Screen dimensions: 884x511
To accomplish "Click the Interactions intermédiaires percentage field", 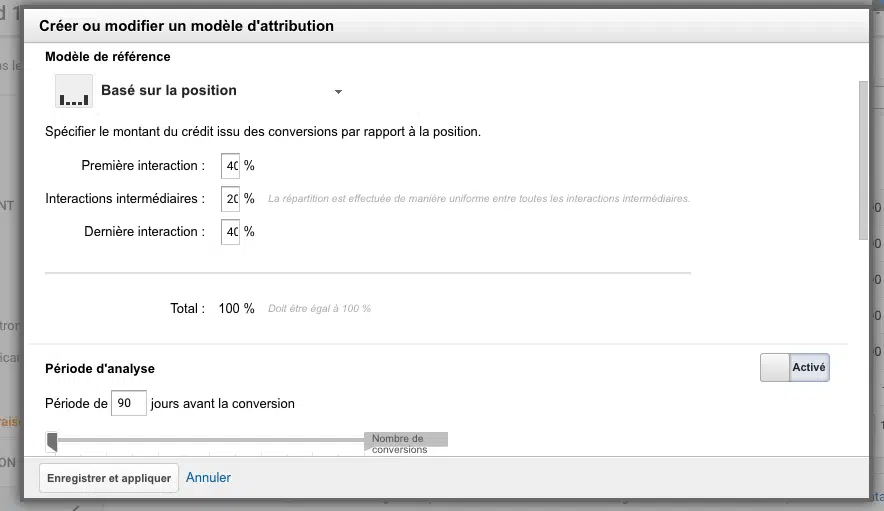I will click(x=232, y=198).
